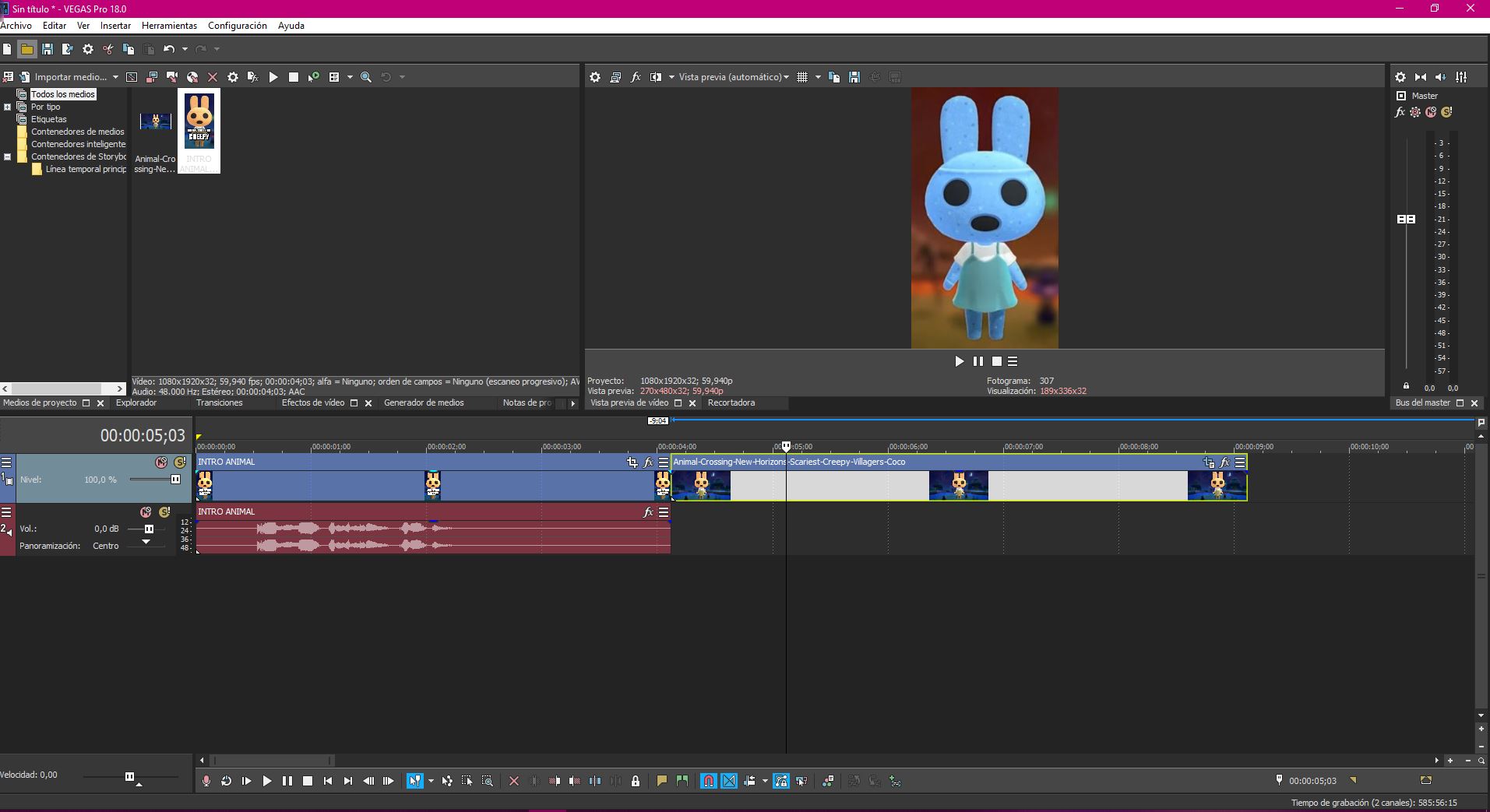Image resolution: width=1490 pixels, height=812 pixels.
Task: Copy preview snapshot to clipboard
Action: 834,77
